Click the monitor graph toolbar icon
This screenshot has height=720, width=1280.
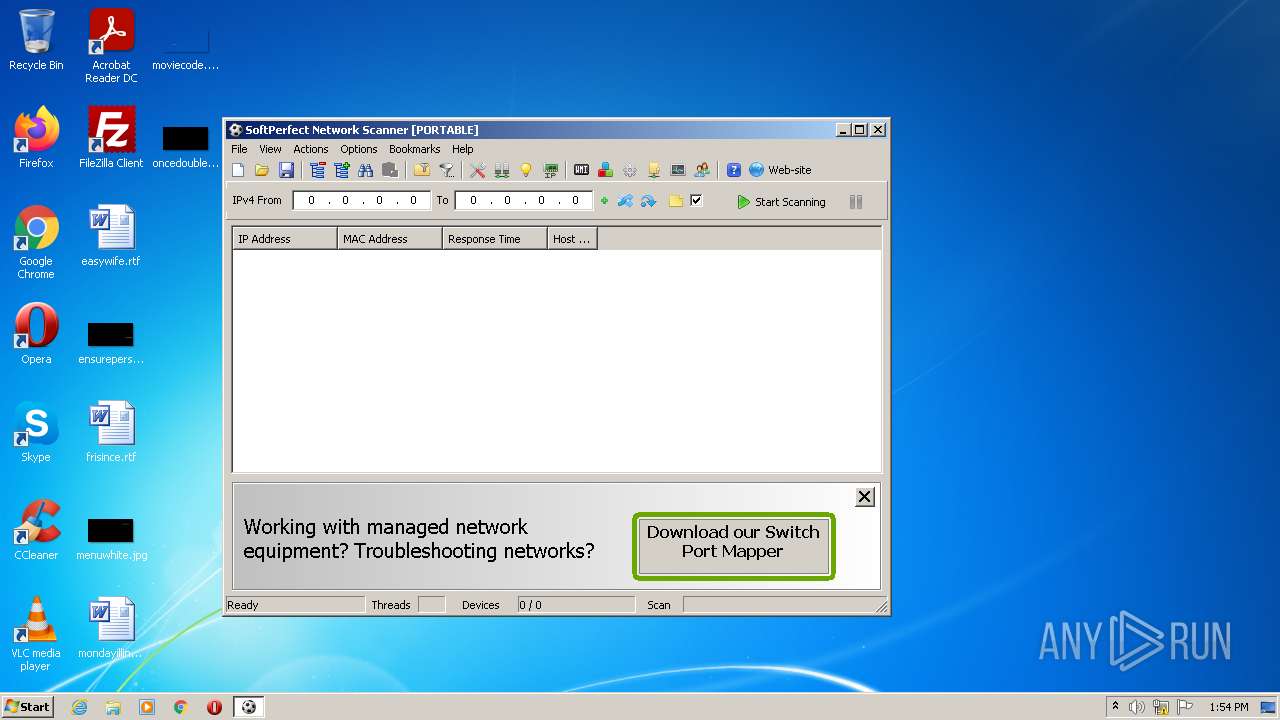678,170
